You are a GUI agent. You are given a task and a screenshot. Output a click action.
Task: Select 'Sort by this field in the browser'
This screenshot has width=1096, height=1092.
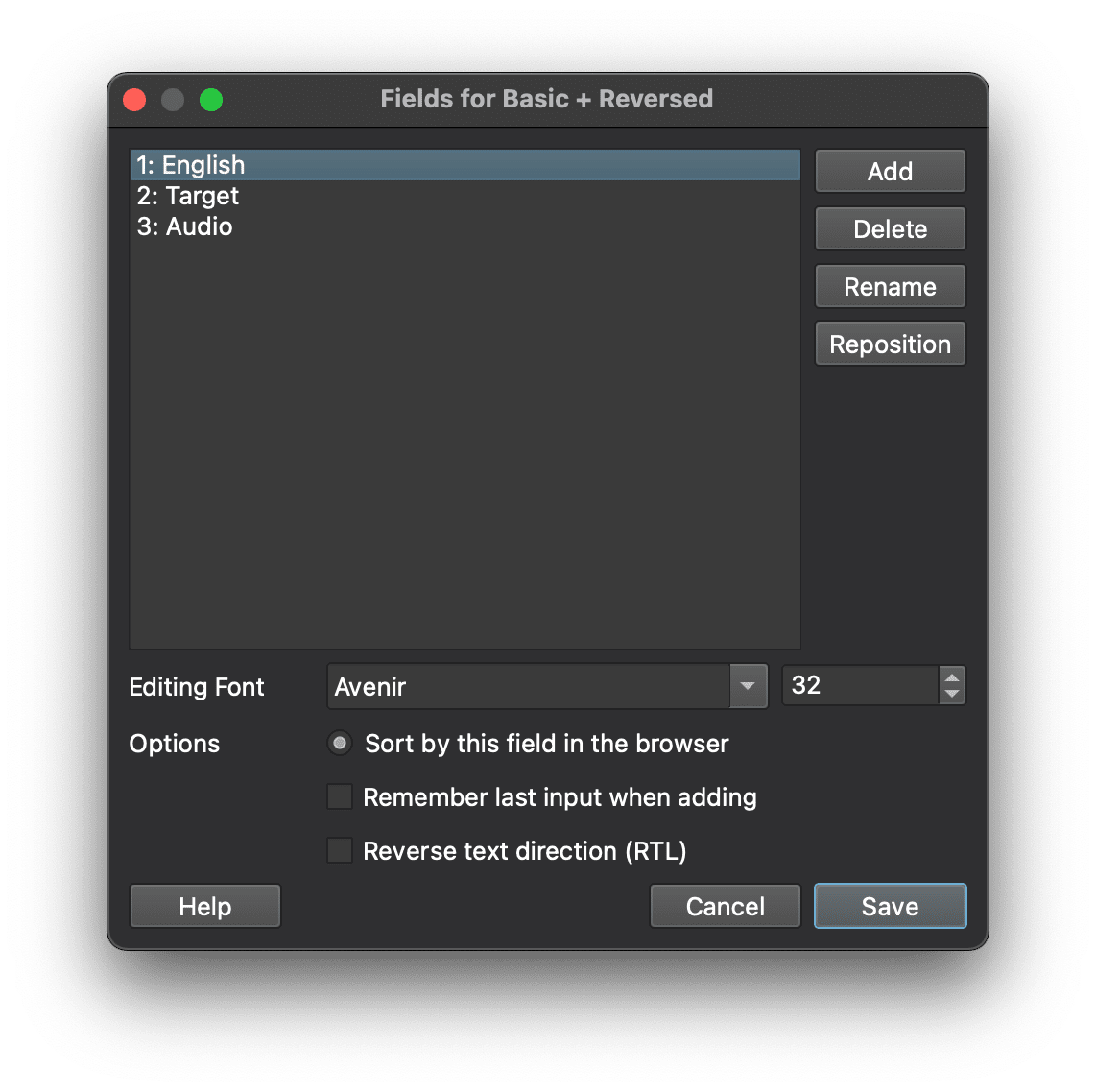coord(340,743)
